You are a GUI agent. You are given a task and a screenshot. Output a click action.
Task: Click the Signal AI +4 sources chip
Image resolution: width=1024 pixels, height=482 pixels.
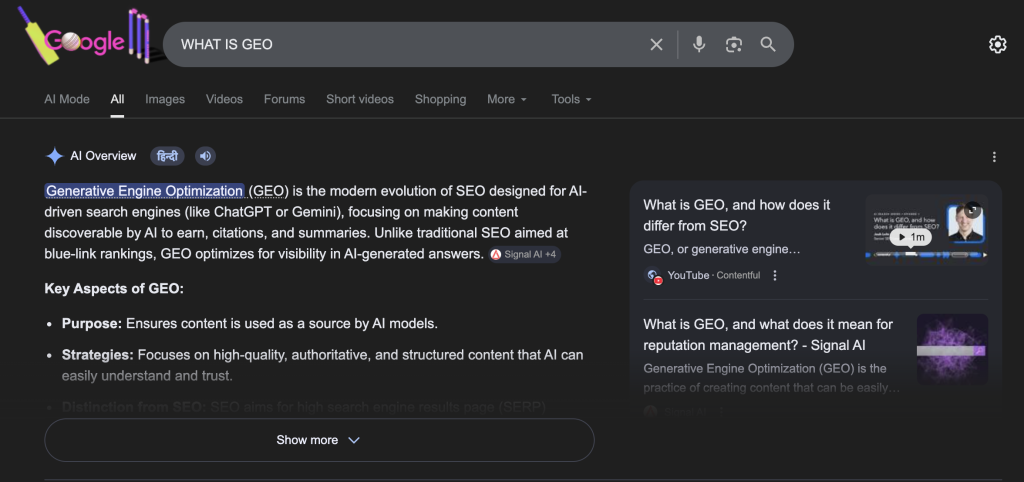(x=525, y=255)
